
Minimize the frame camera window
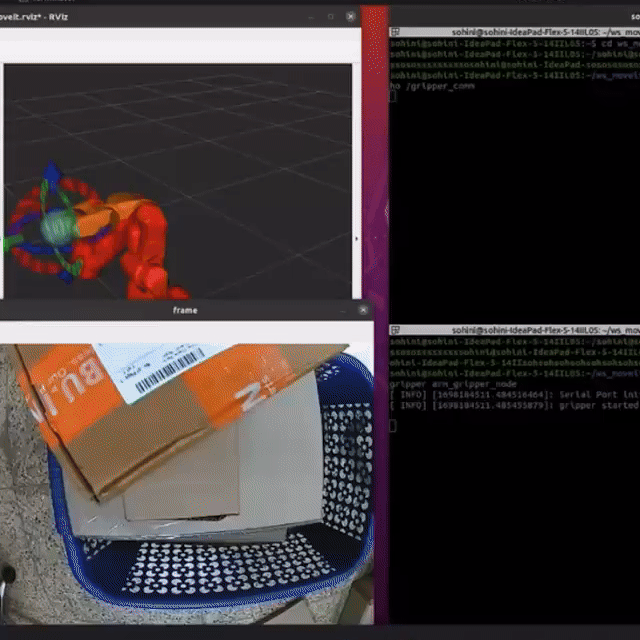tap(343, 311)
